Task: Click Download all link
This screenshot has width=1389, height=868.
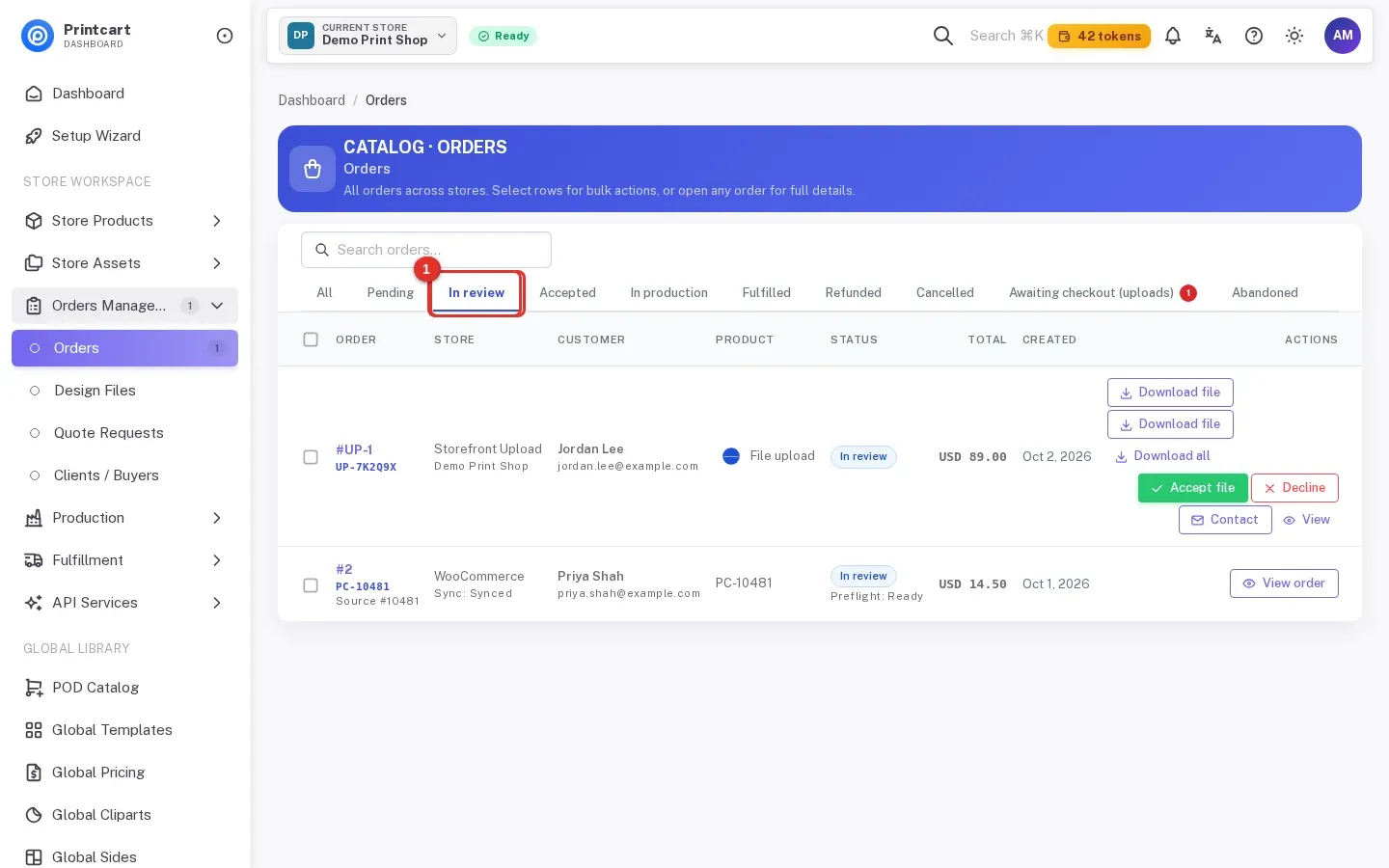Action: point(1162,456)
